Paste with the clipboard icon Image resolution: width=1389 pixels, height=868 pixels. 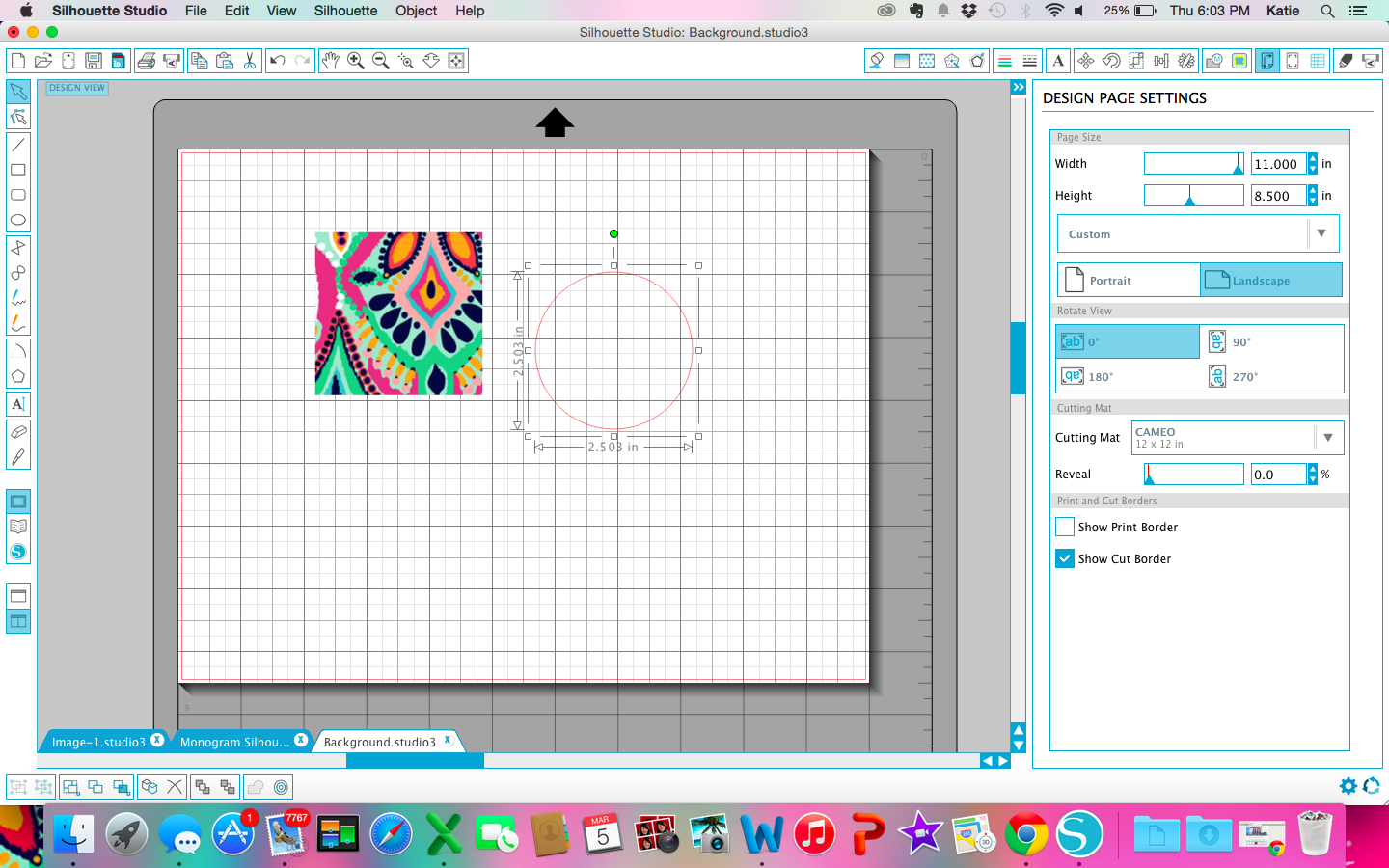point(225,61)
